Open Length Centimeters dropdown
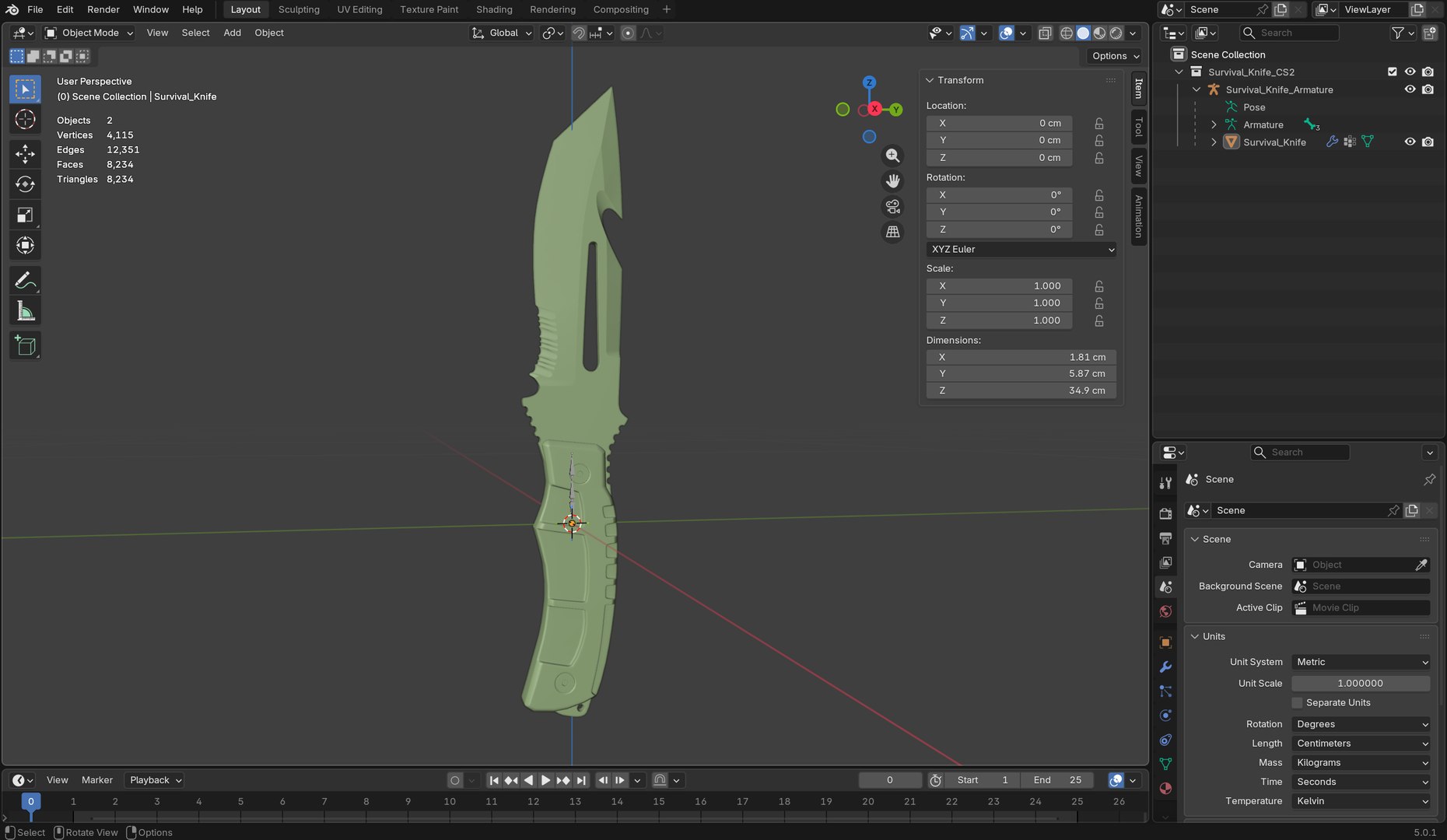This screenshot has height=840, width=1447. 1361,744
